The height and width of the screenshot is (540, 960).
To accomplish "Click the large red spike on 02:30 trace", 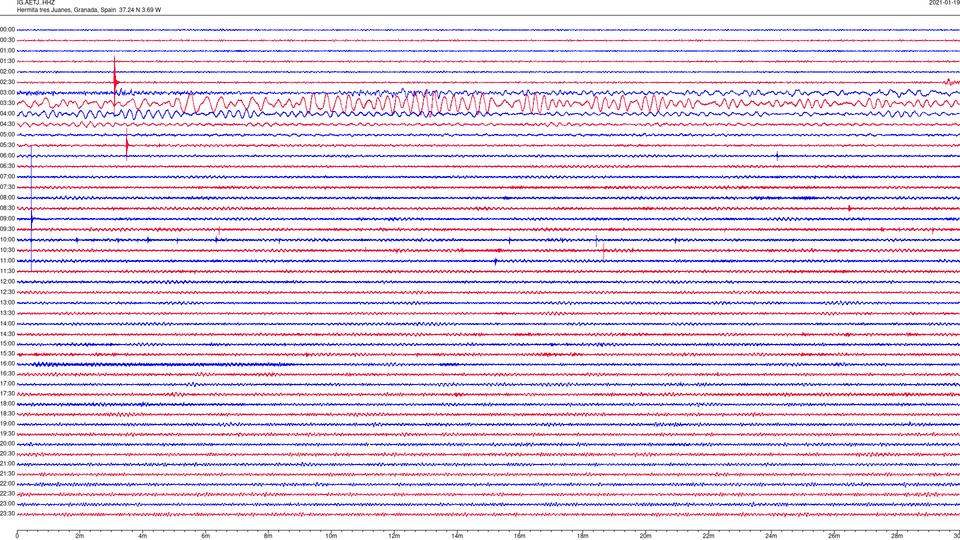I will [115, 82].
